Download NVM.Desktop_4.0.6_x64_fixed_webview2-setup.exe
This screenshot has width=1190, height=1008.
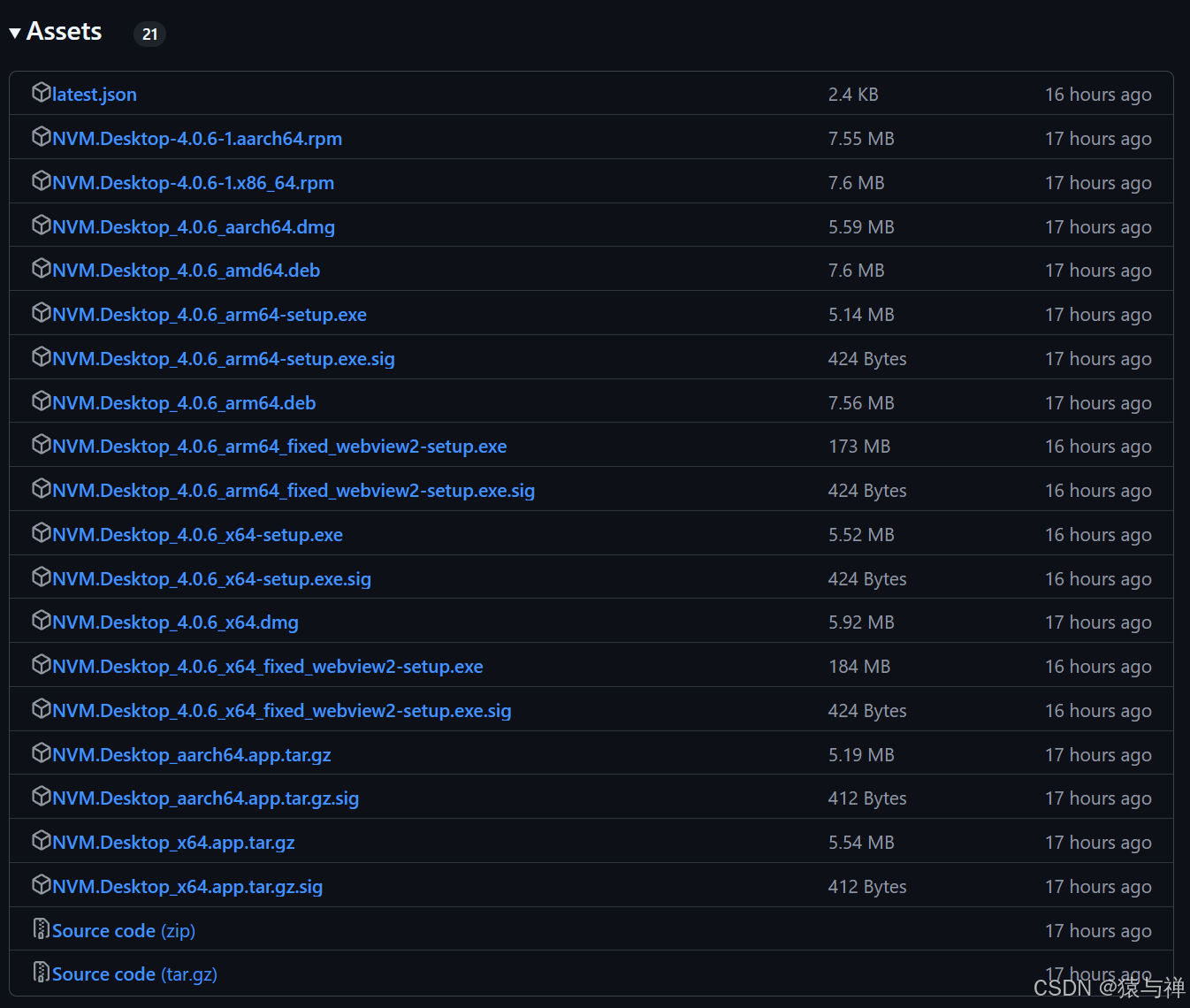(x=268, y=667)
